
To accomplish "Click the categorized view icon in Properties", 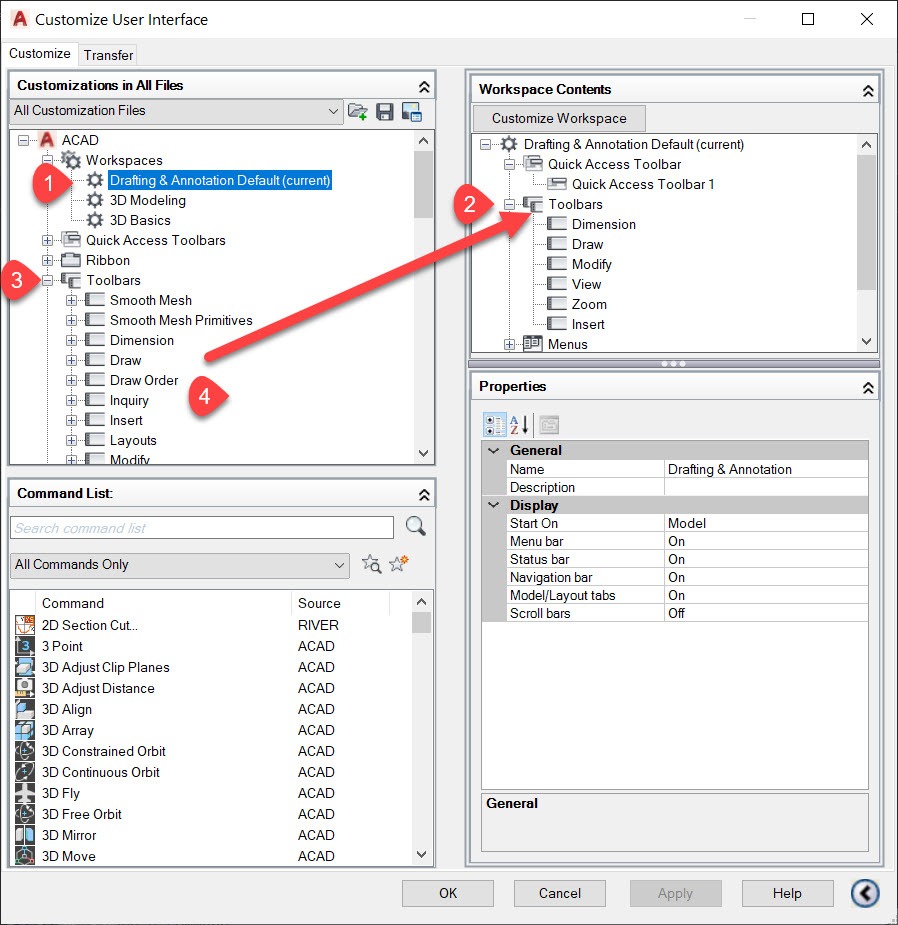I will click(x=494, y=424).
